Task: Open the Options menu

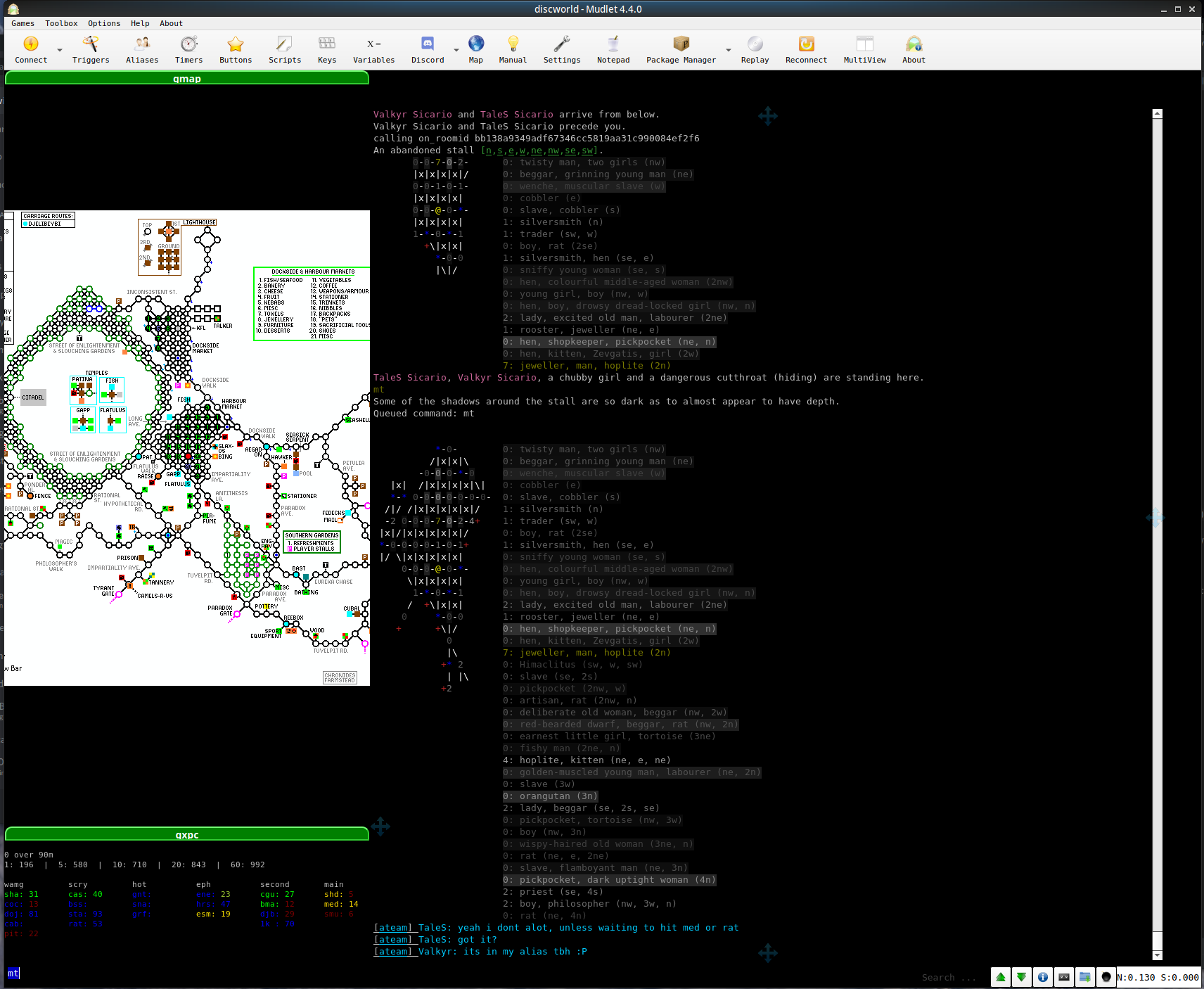Action: click(104, 23)
